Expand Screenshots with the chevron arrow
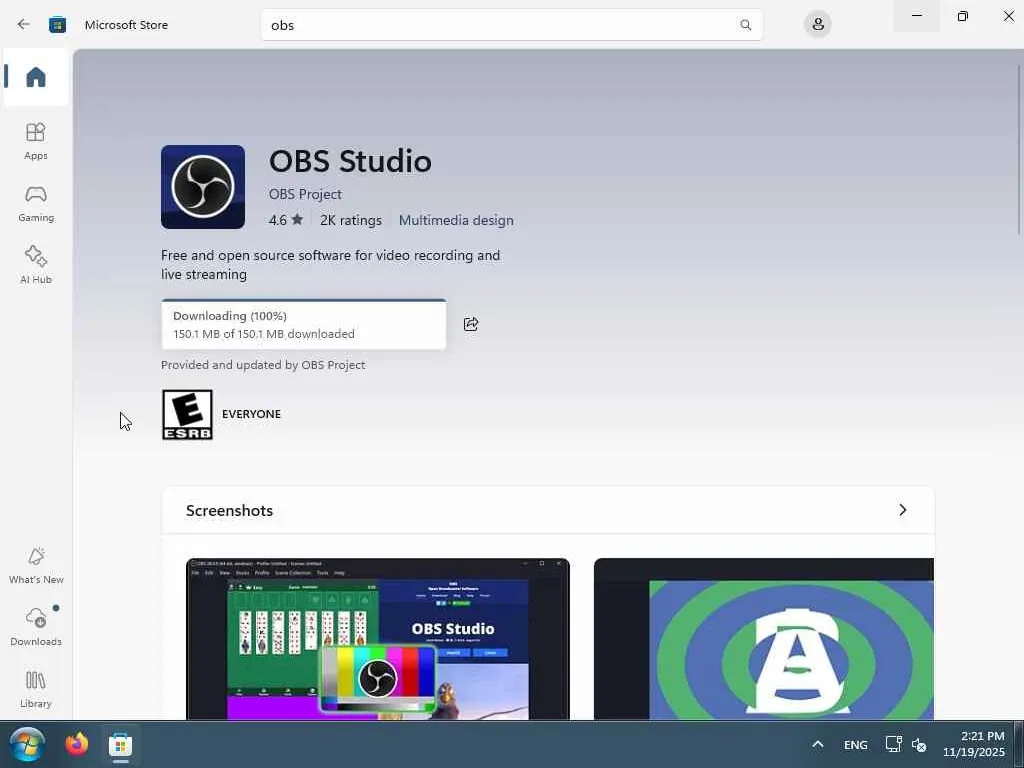Viewport: 1024px width, 768px height. (x=903, y=510)
